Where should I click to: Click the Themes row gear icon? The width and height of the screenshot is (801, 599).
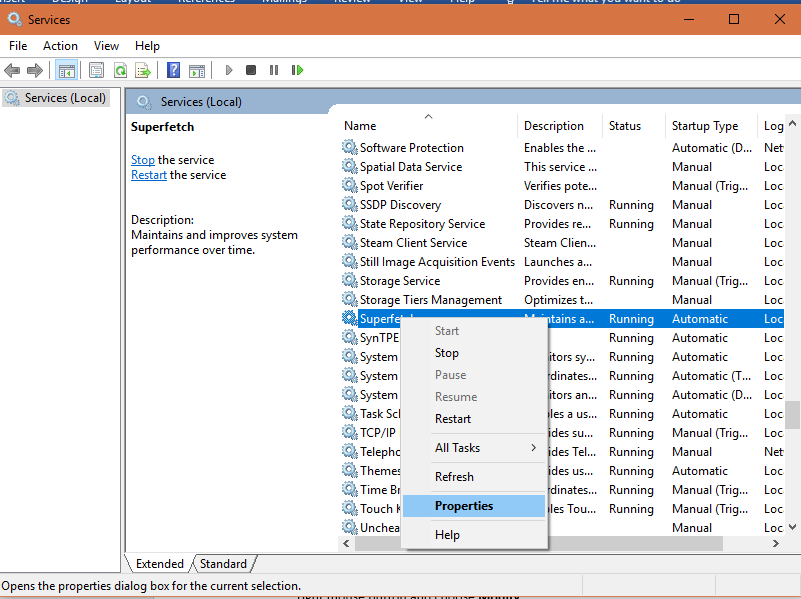(349, 470)
